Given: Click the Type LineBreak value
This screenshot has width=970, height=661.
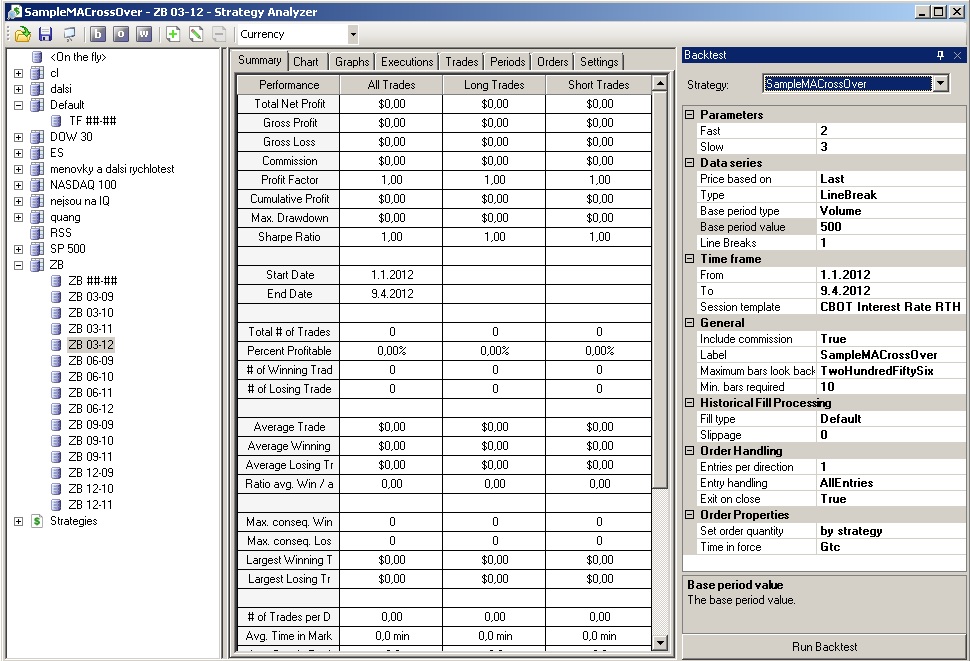Looking at the screenshot, I should click(x=891, y=195).
